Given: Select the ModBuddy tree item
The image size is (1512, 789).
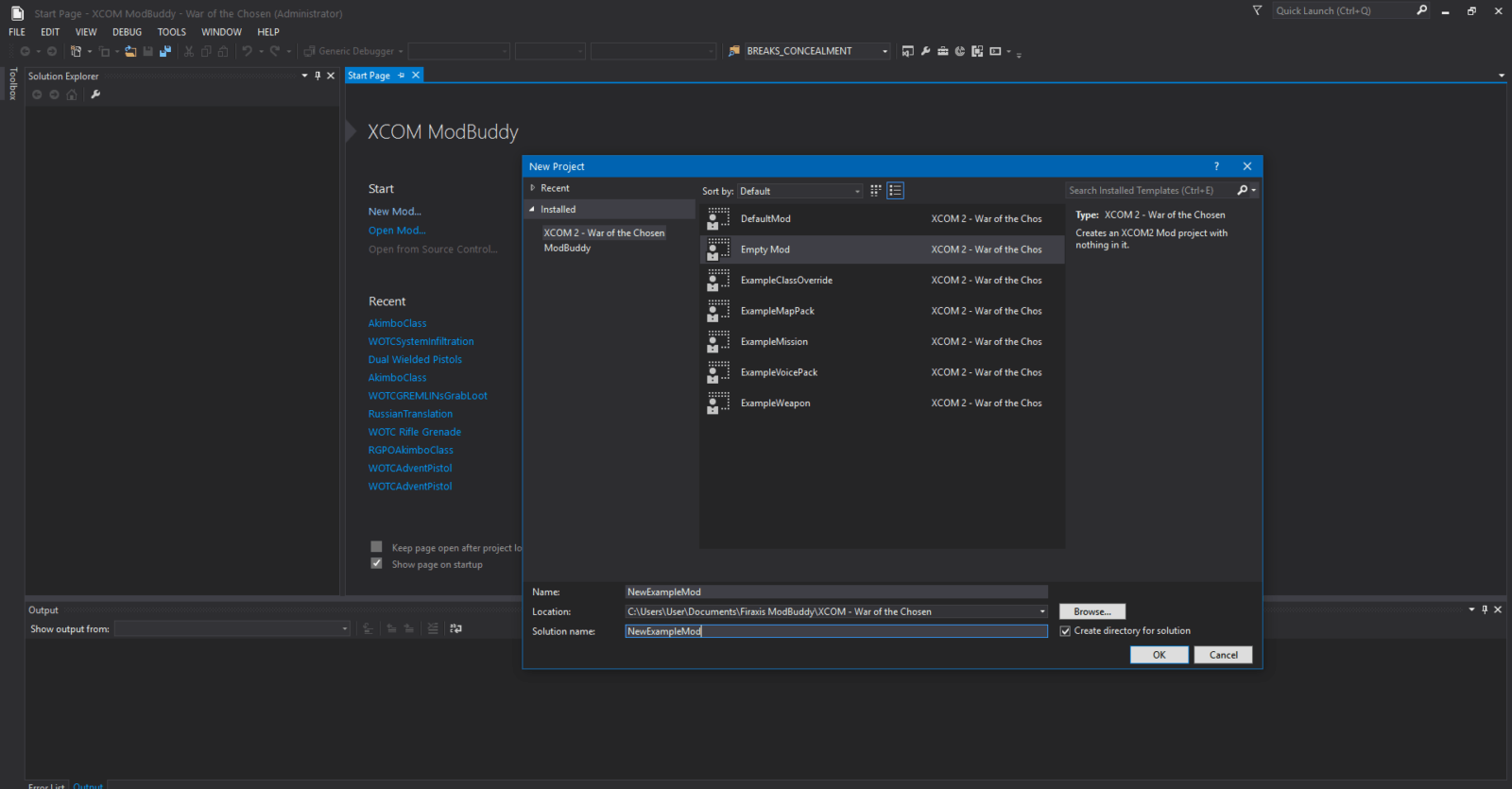Looking at the screenshot, I should [x=567, y=248].
